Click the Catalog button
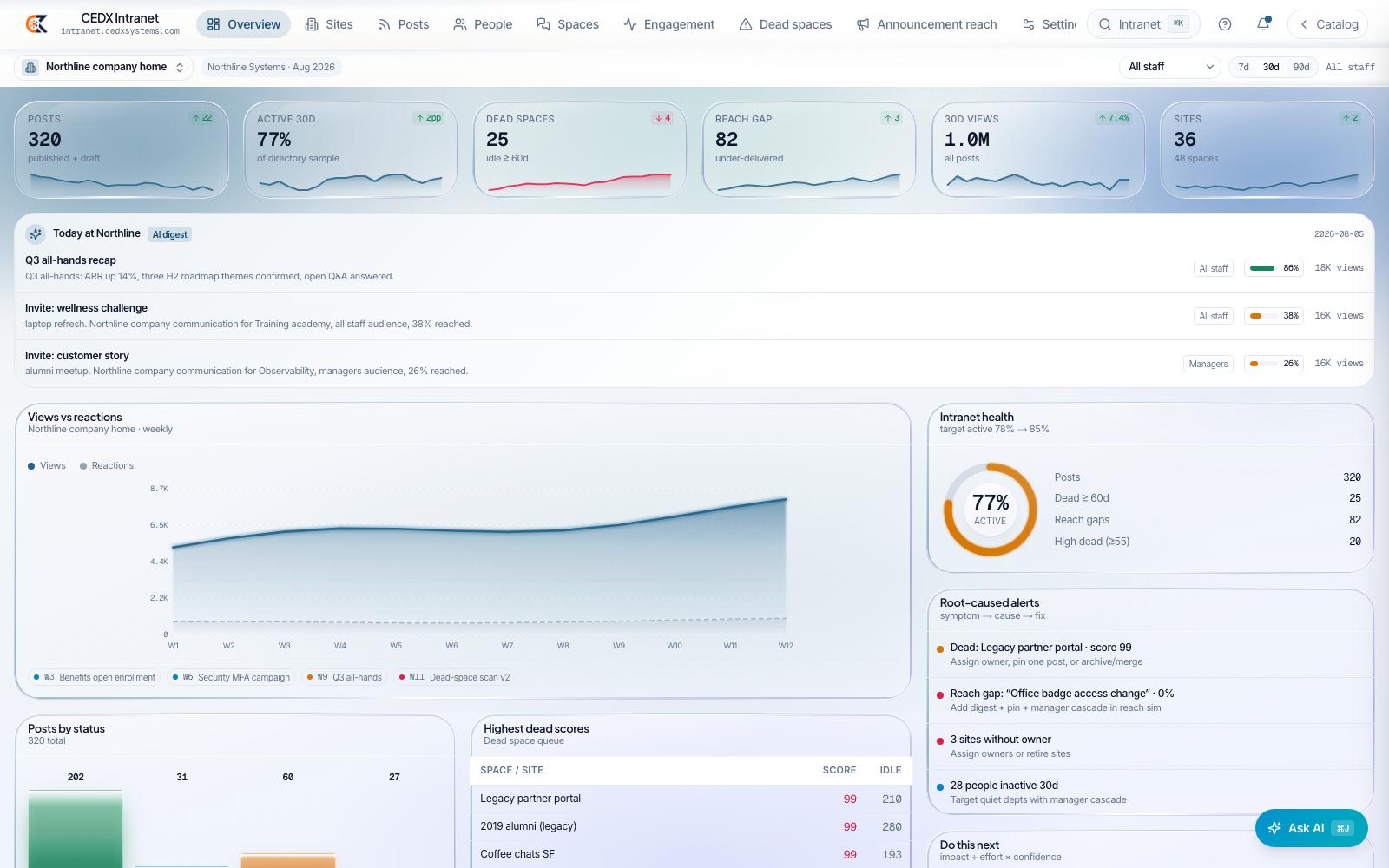This screenshot has width=1389, height=868. [x=1327, y=24]
